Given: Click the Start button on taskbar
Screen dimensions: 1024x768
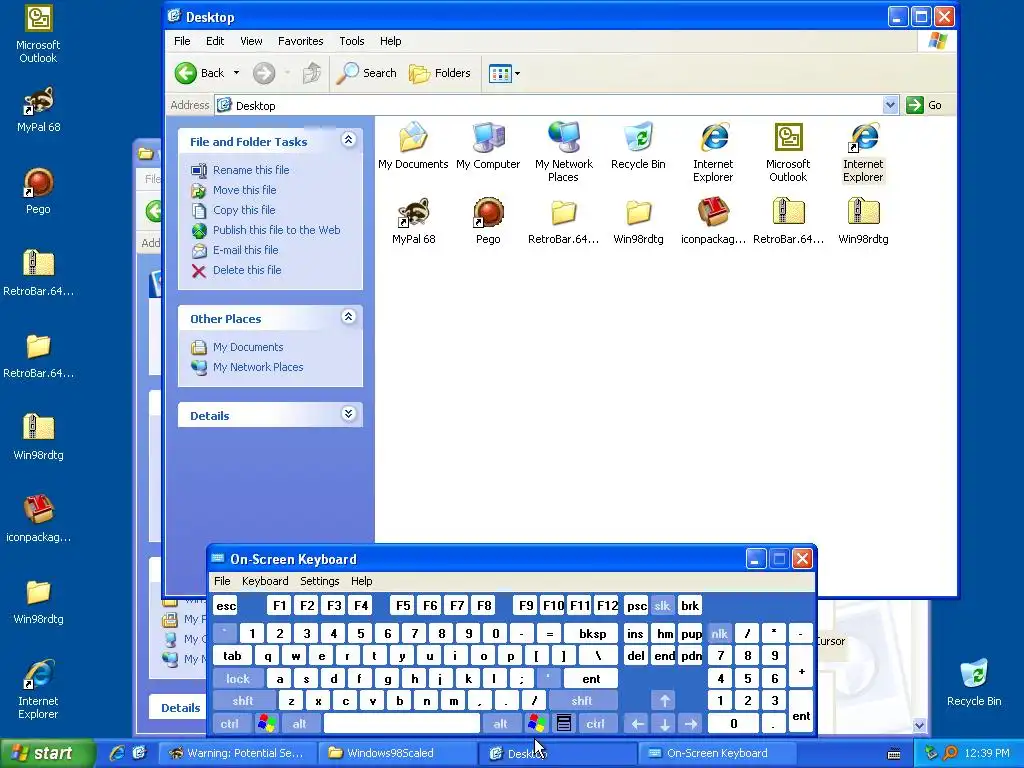Looking at the screenshot, I should coord(47,753).
